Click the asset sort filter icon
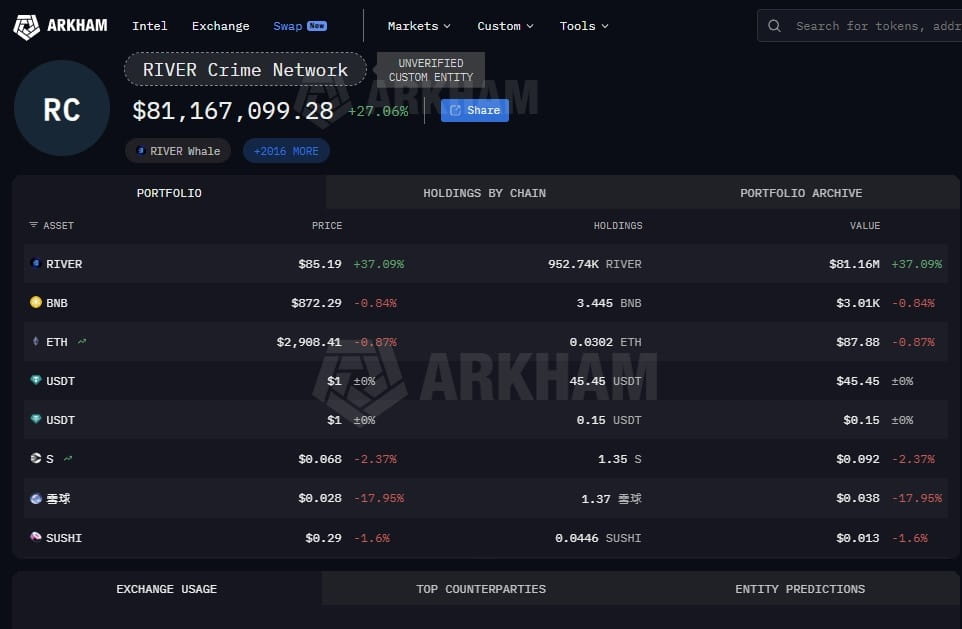The image size is (962, 629). click(x=34, y=225)
